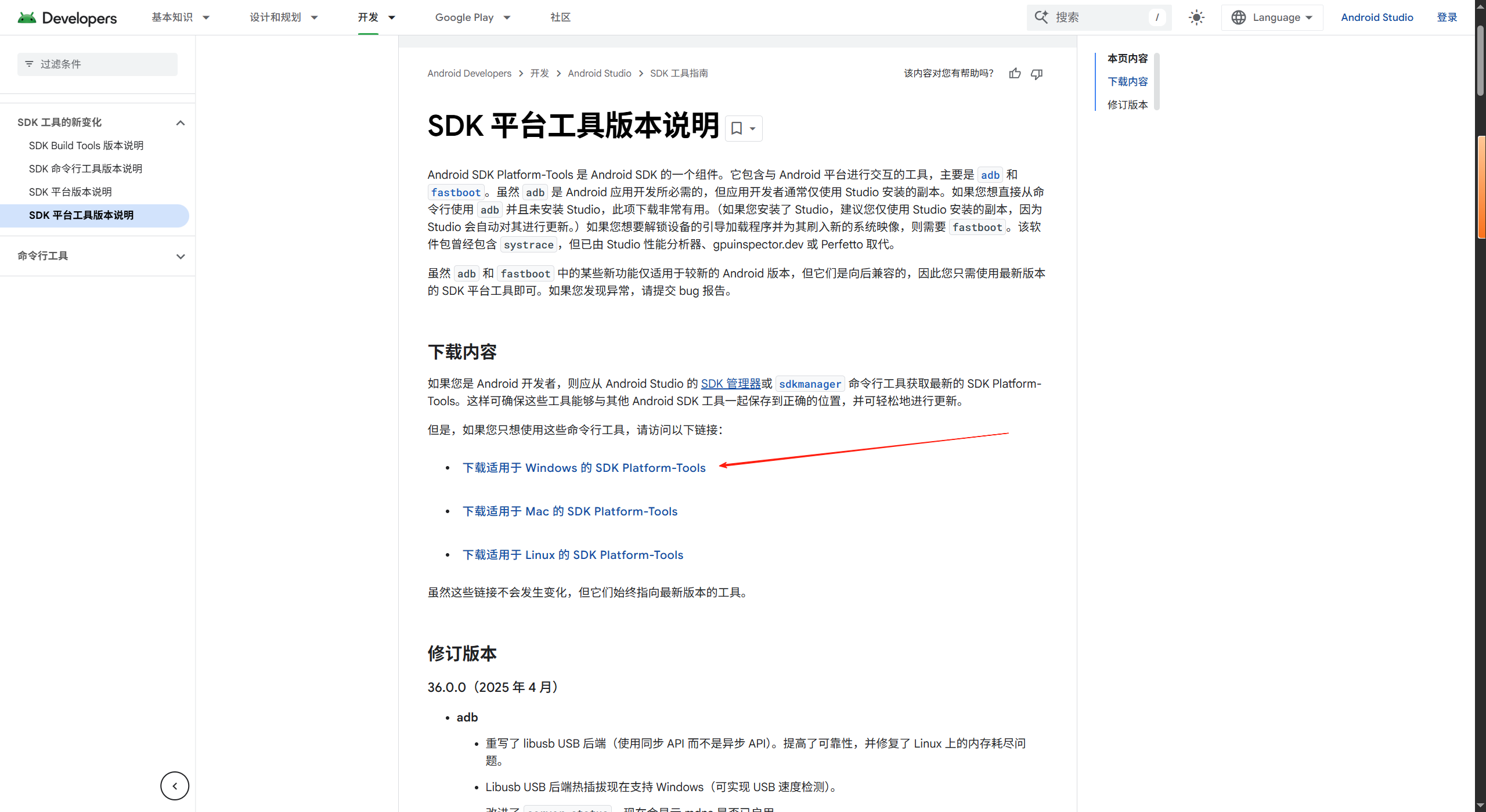Screen dimensions: 1486x812
Task: Open the Google Play nav menu
Action: click(x=473, y=17)
